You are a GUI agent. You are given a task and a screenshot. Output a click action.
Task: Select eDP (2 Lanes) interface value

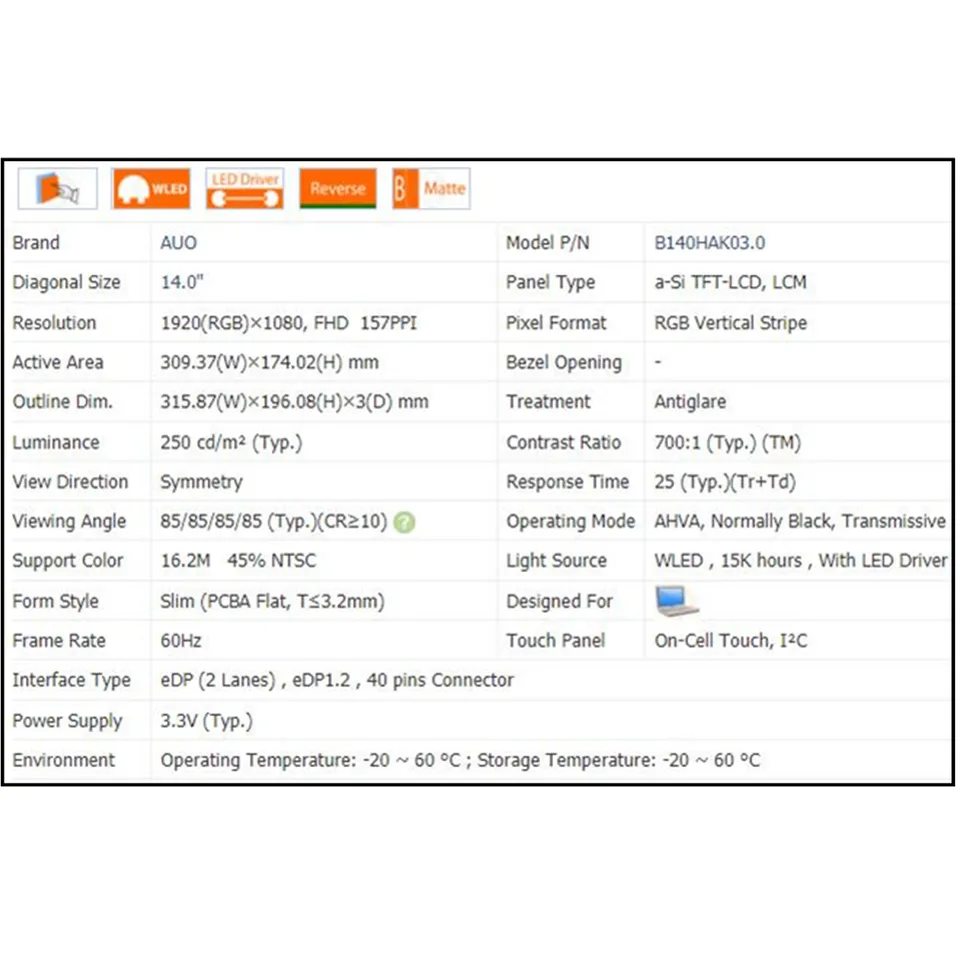(337, 680)
